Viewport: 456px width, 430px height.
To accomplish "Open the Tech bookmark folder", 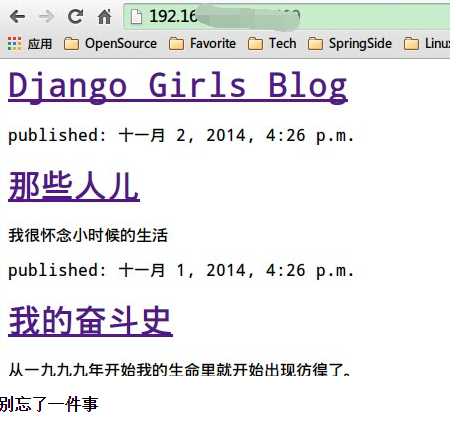I will coord(272,43).
